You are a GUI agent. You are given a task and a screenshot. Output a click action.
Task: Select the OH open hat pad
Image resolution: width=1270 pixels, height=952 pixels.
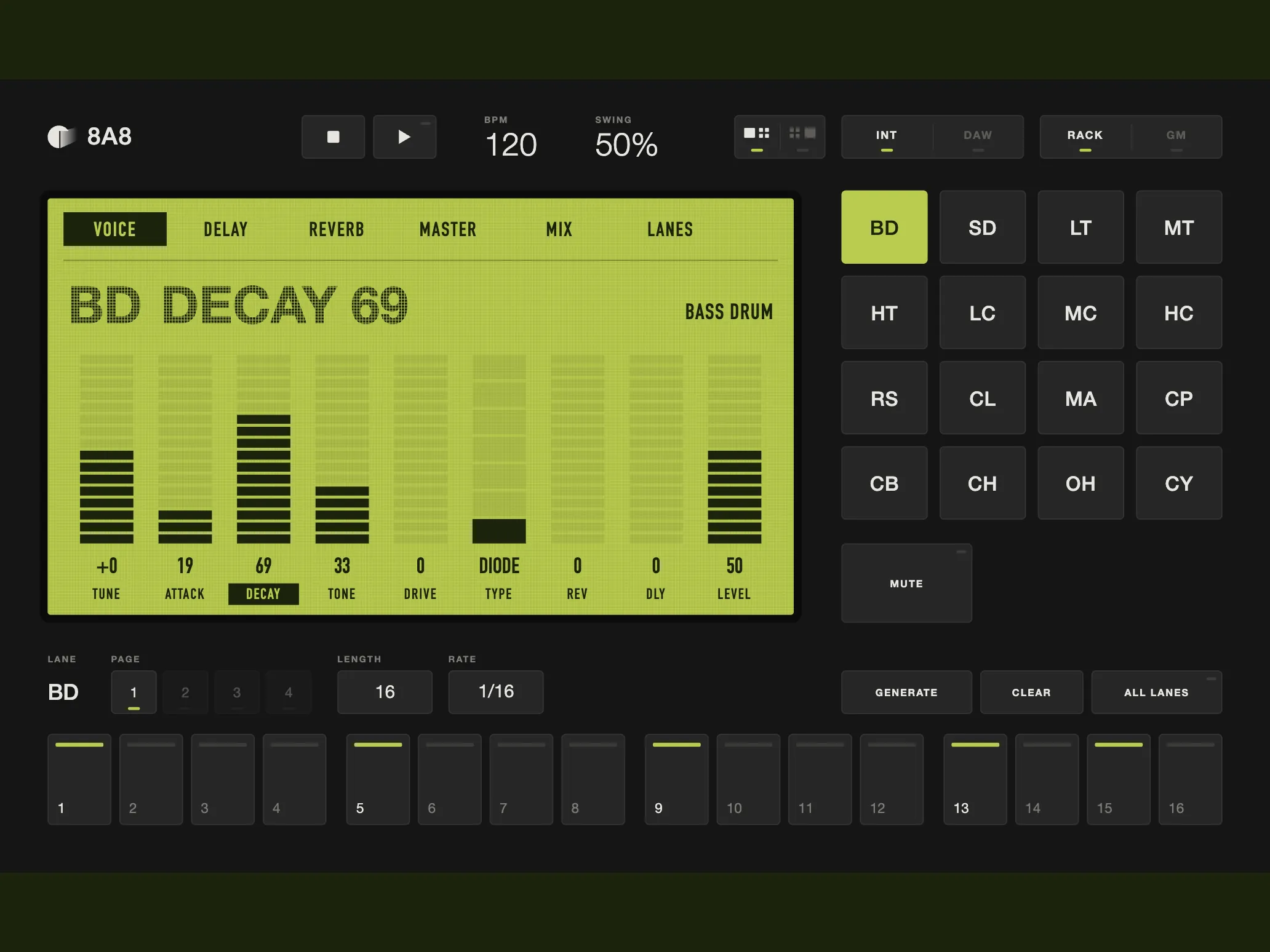[1080, 483]
